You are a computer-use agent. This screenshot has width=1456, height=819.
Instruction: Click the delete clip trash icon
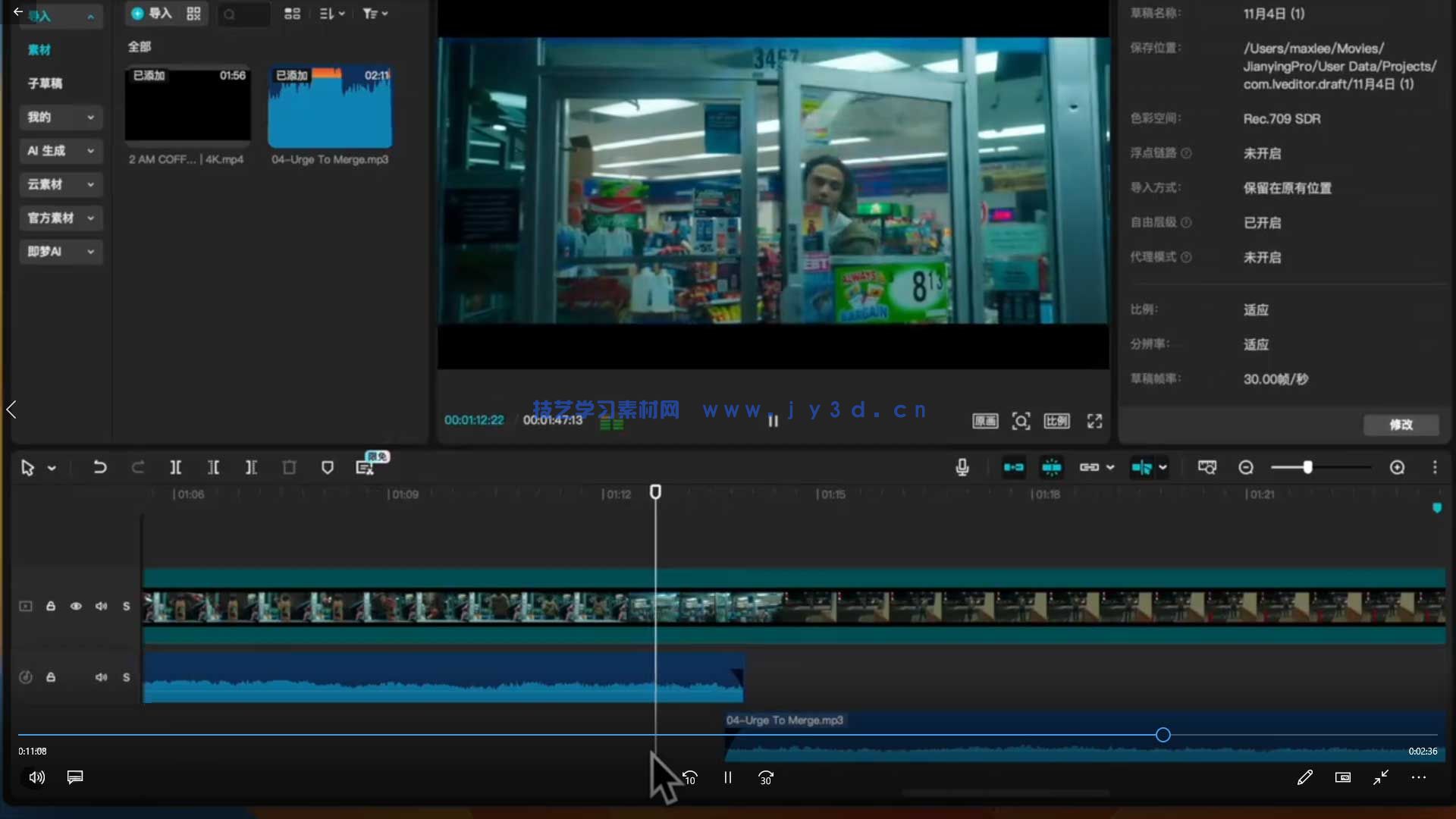[x=289, y=467]
